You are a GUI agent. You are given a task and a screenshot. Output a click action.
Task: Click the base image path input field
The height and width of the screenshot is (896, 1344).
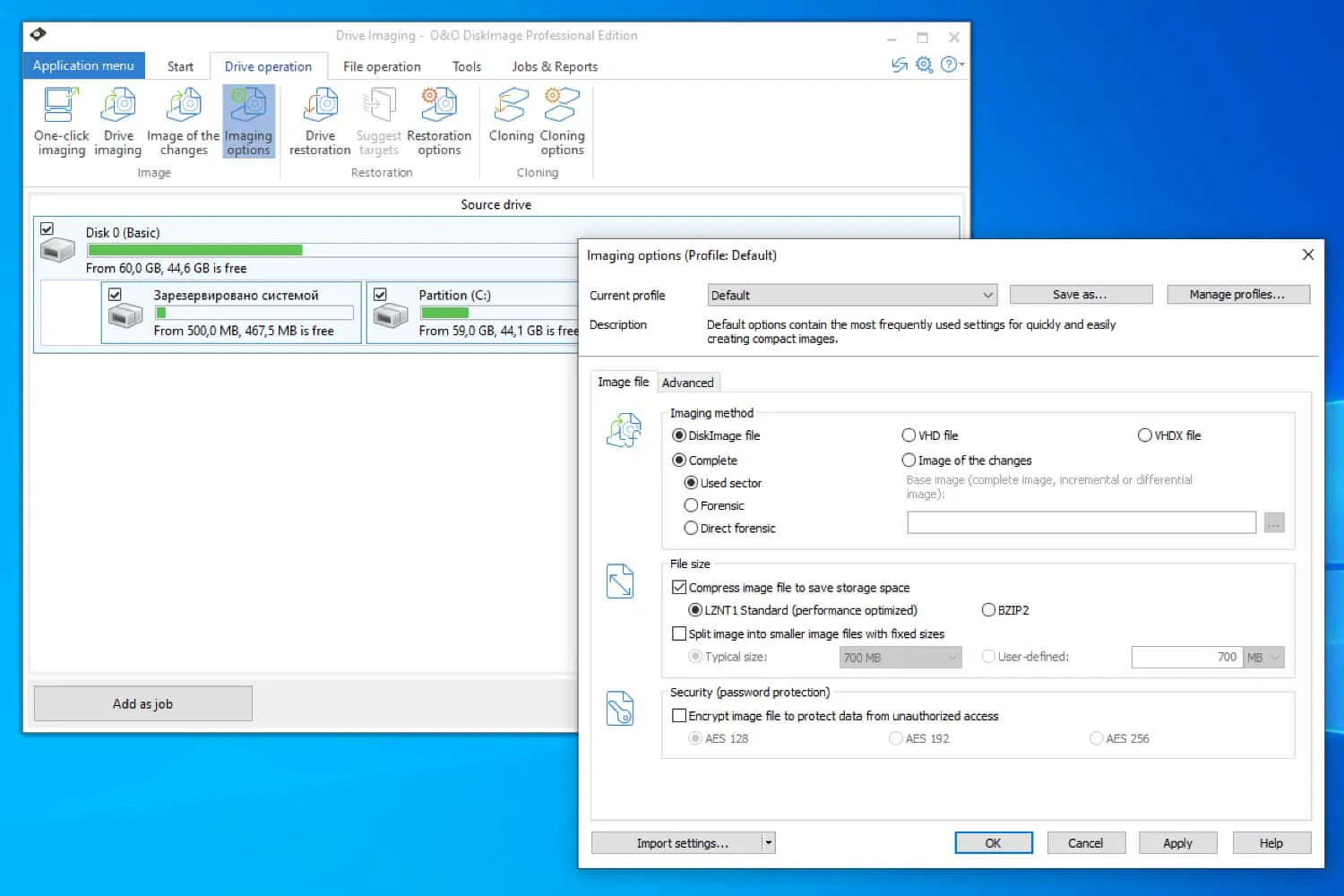coord(1080,522)
